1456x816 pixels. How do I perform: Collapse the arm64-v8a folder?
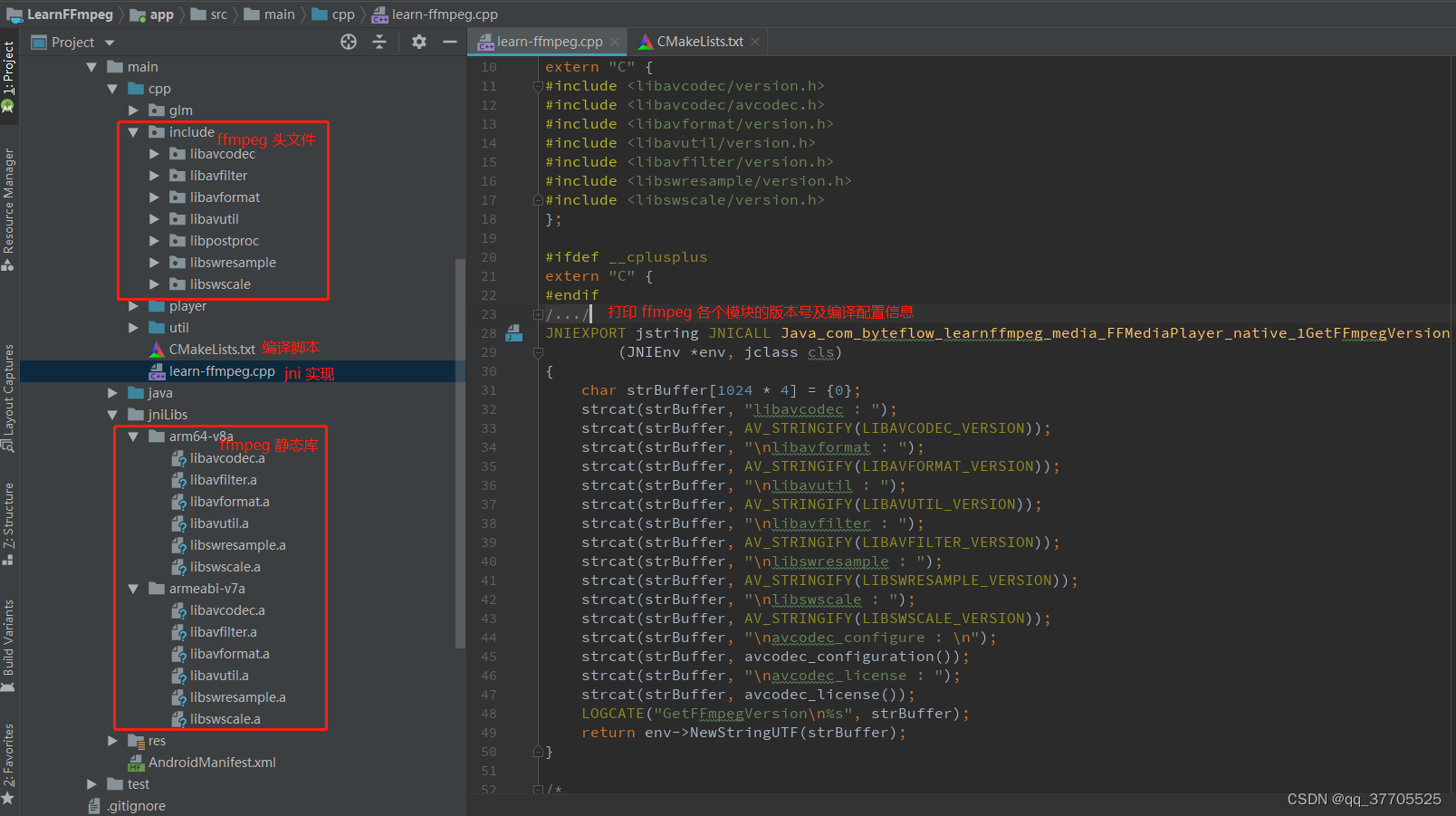pyautogui.click(x=133, y=437)
